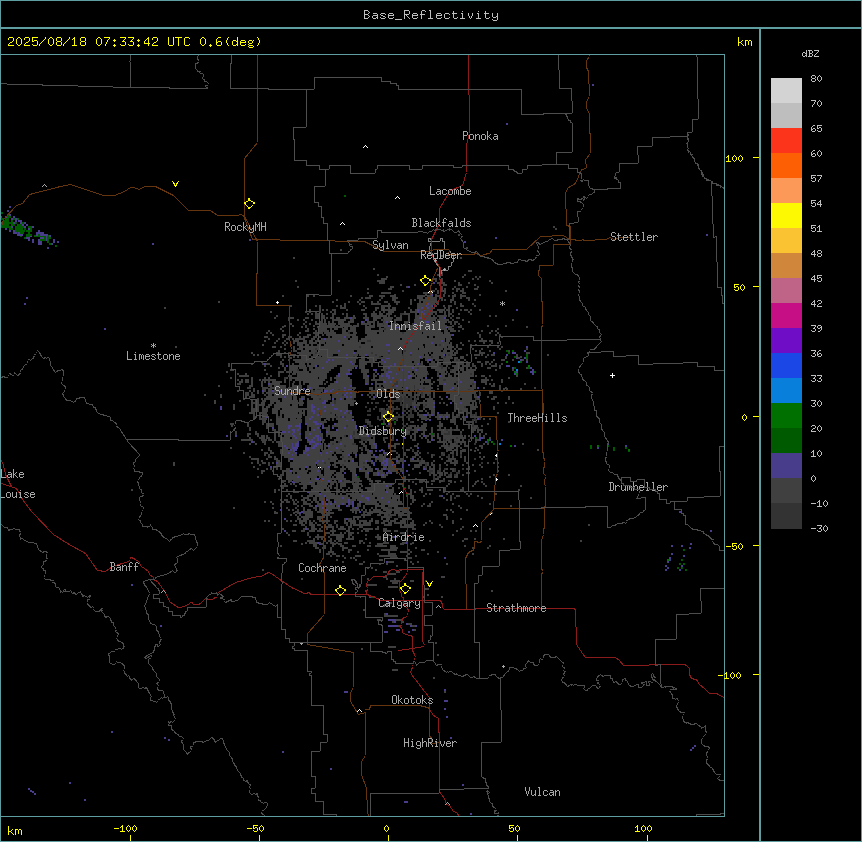Click the Stettler label
Screen dimensions: 862x842
(x=634, y=237)
